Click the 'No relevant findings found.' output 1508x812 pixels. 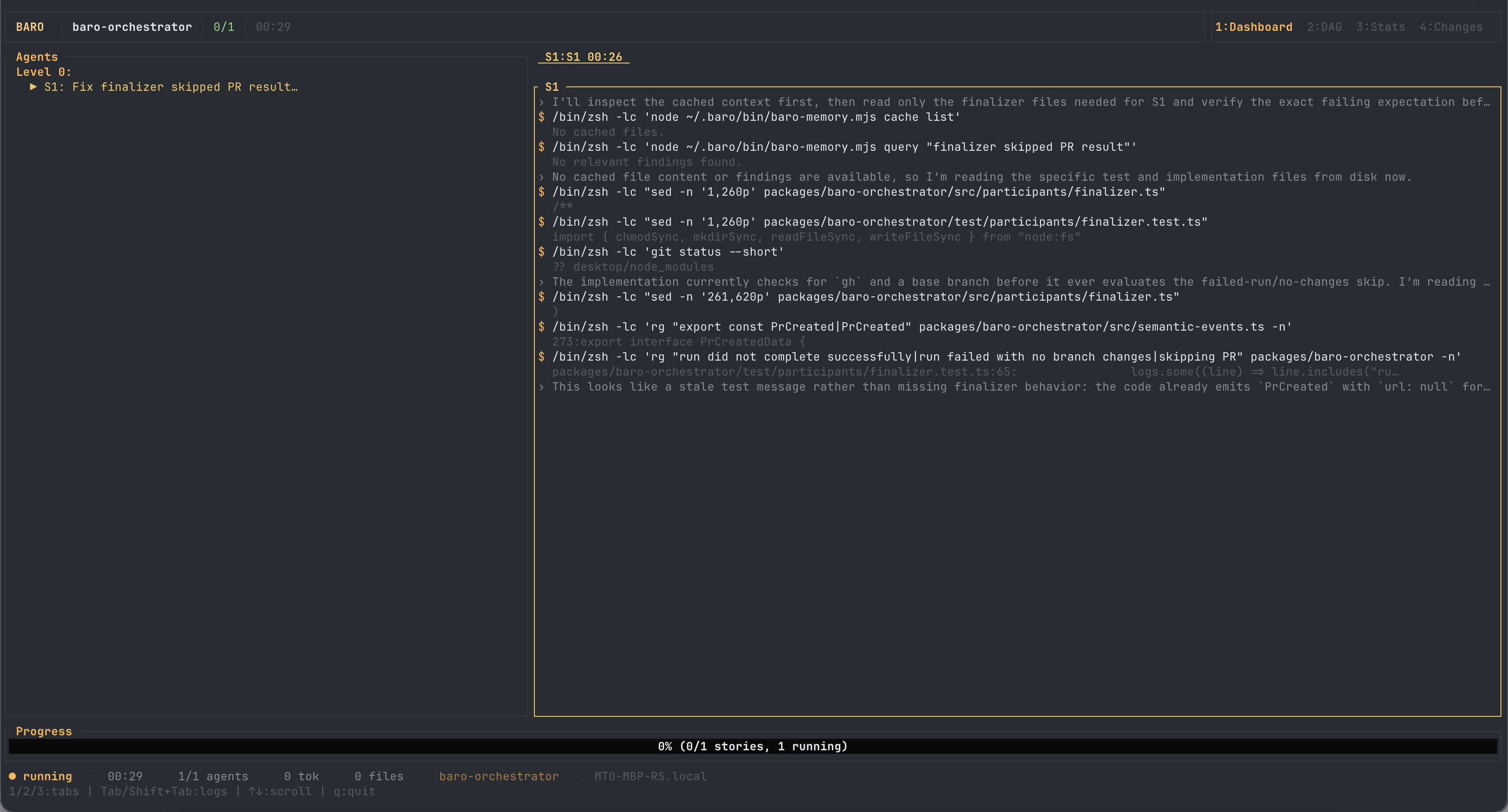click(x=647, y=162)
